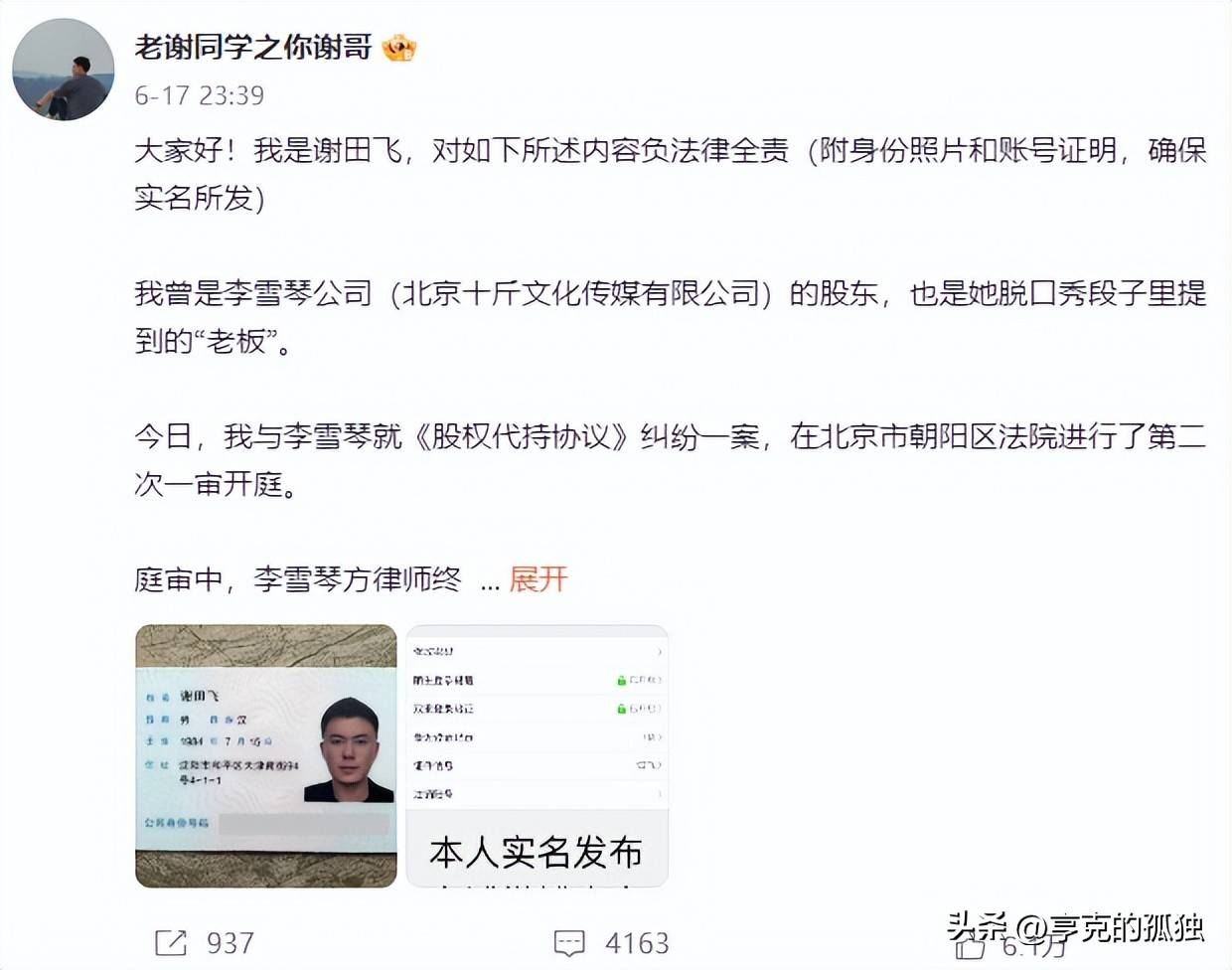Click the top row chevron in settings thumbnail

tap(660, 652)
